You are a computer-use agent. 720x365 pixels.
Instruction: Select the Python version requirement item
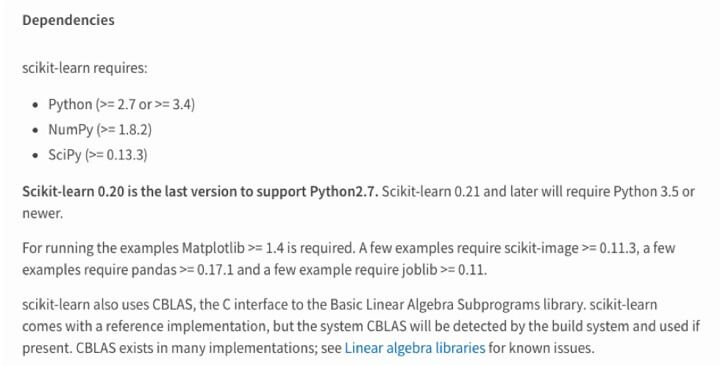[x=122, y=105]
